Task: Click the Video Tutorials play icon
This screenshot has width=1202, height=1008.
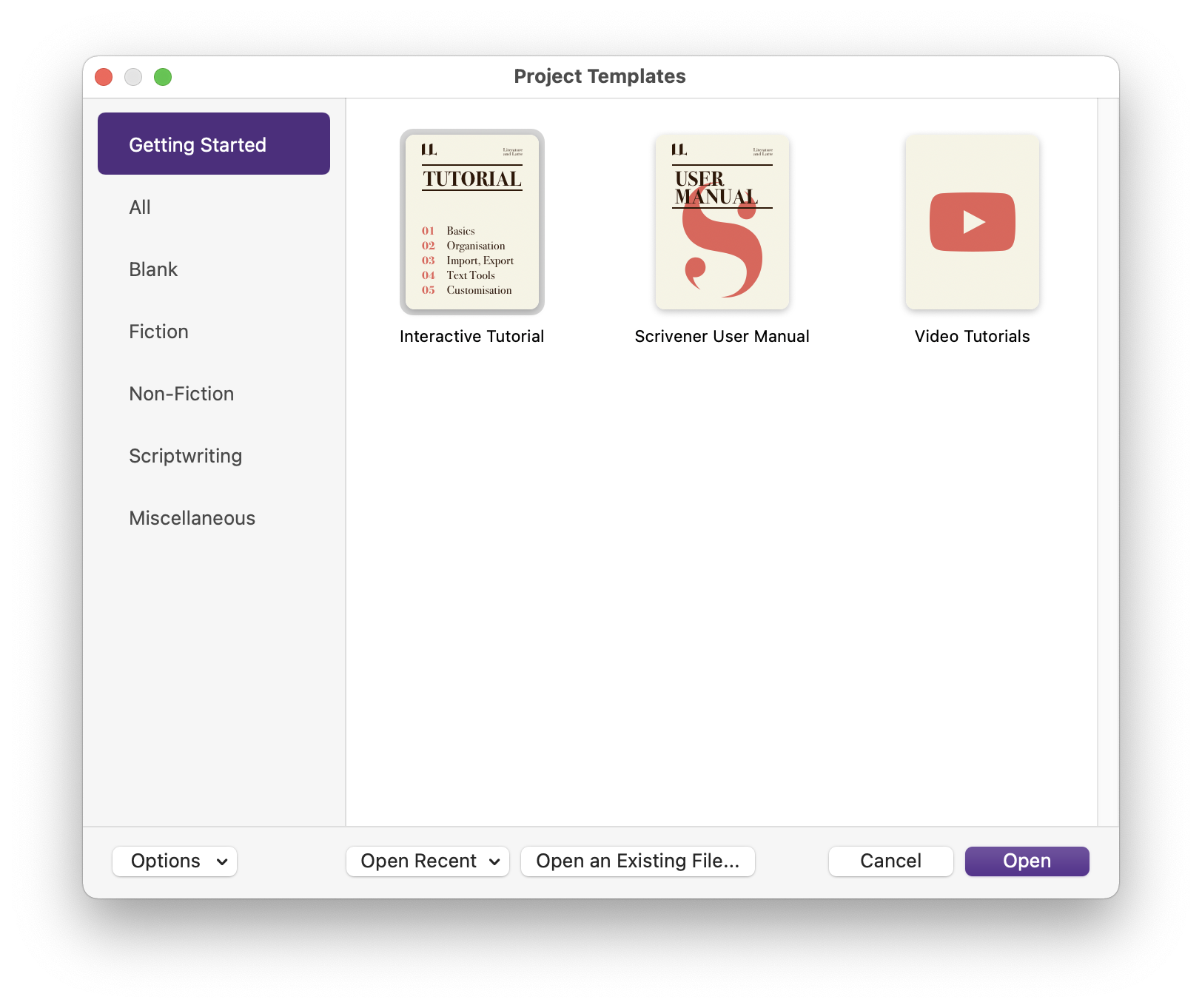Action: [972, 222]
